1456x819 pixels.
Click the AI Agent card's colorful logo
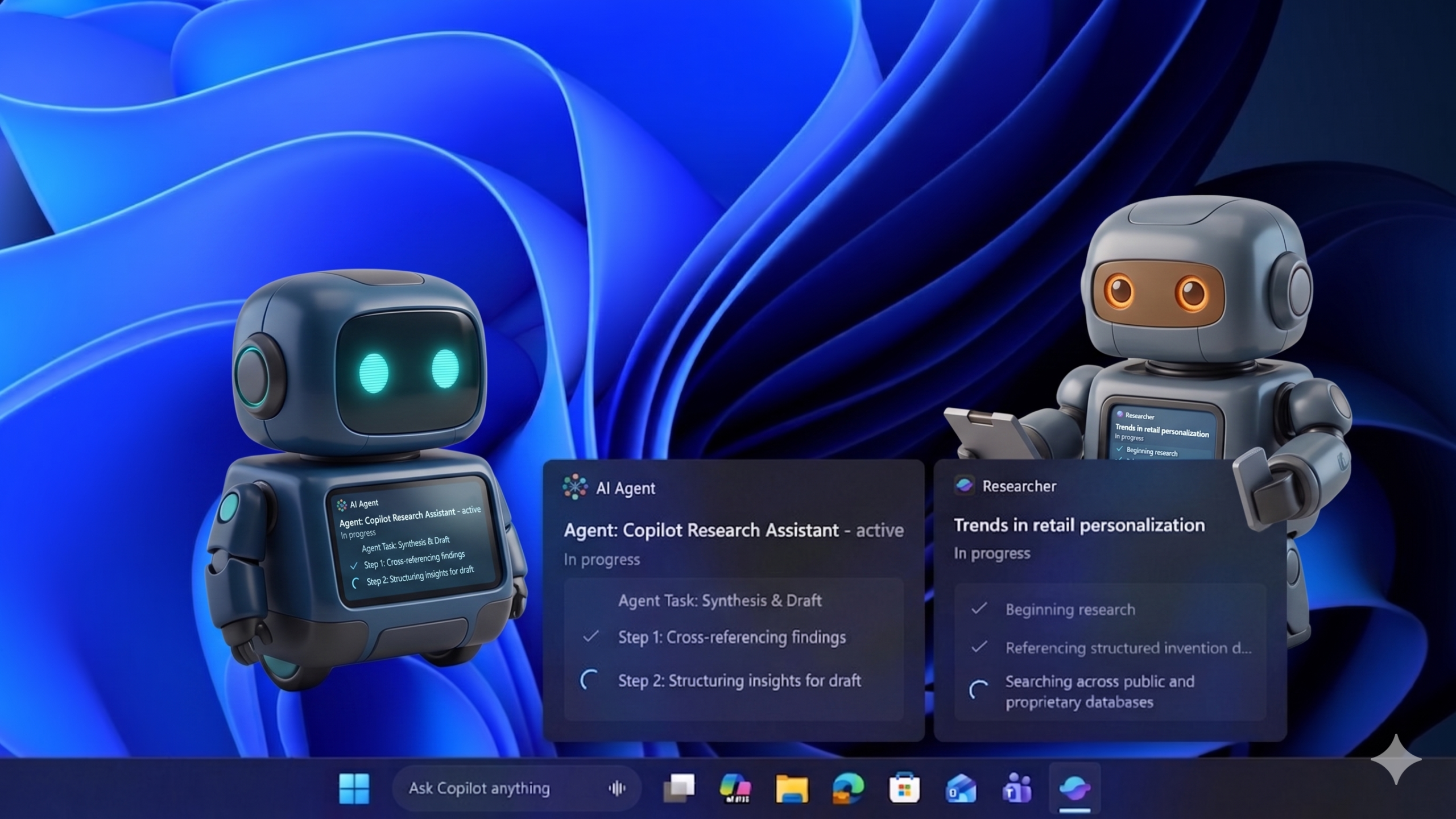pyautogui.click(x=575, y=487)
